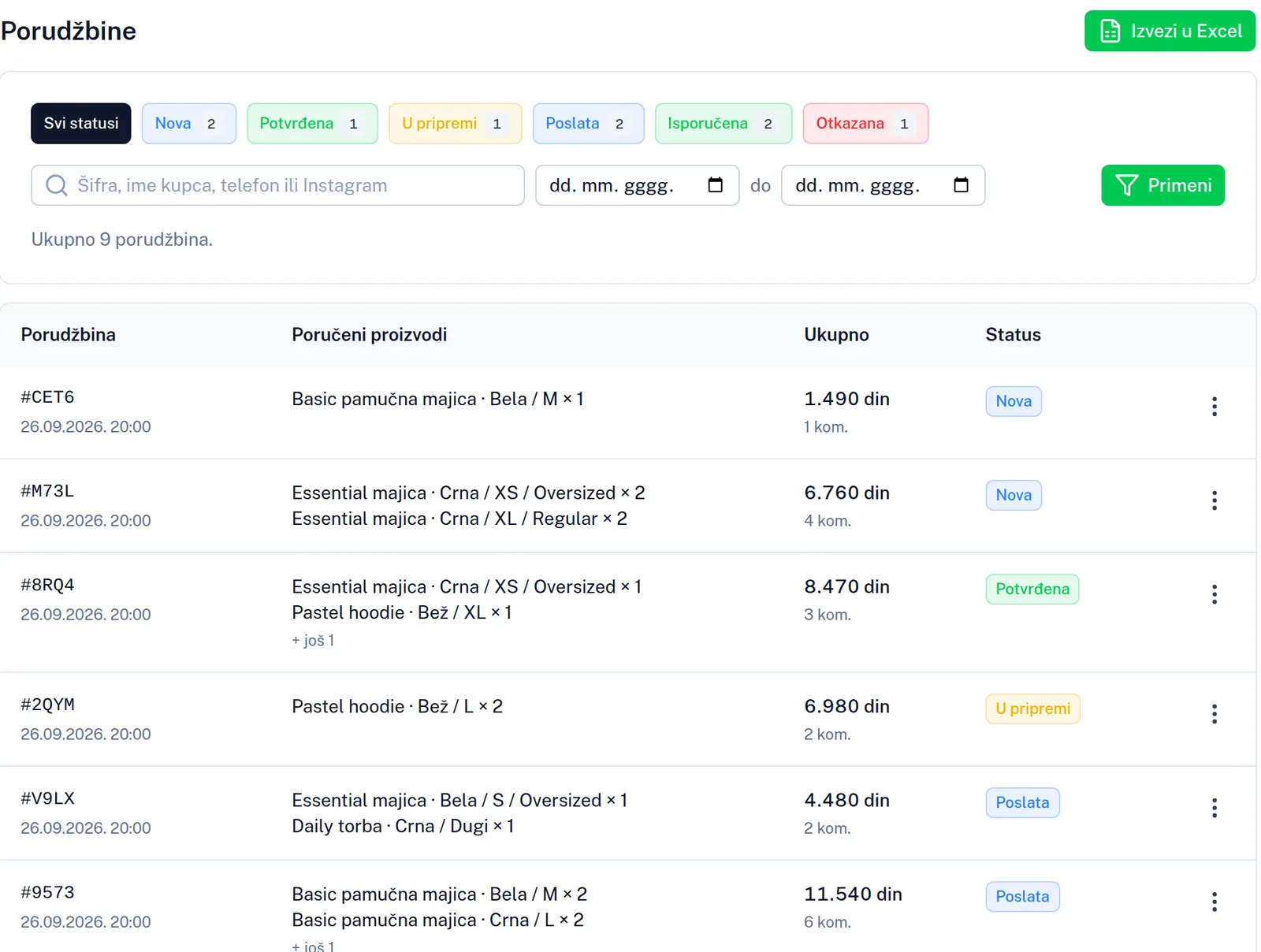The width and height of the screenshot is (1261, 952).
Task: Open the three-dot menu for order #V9LX
Action: [1214, 808]
